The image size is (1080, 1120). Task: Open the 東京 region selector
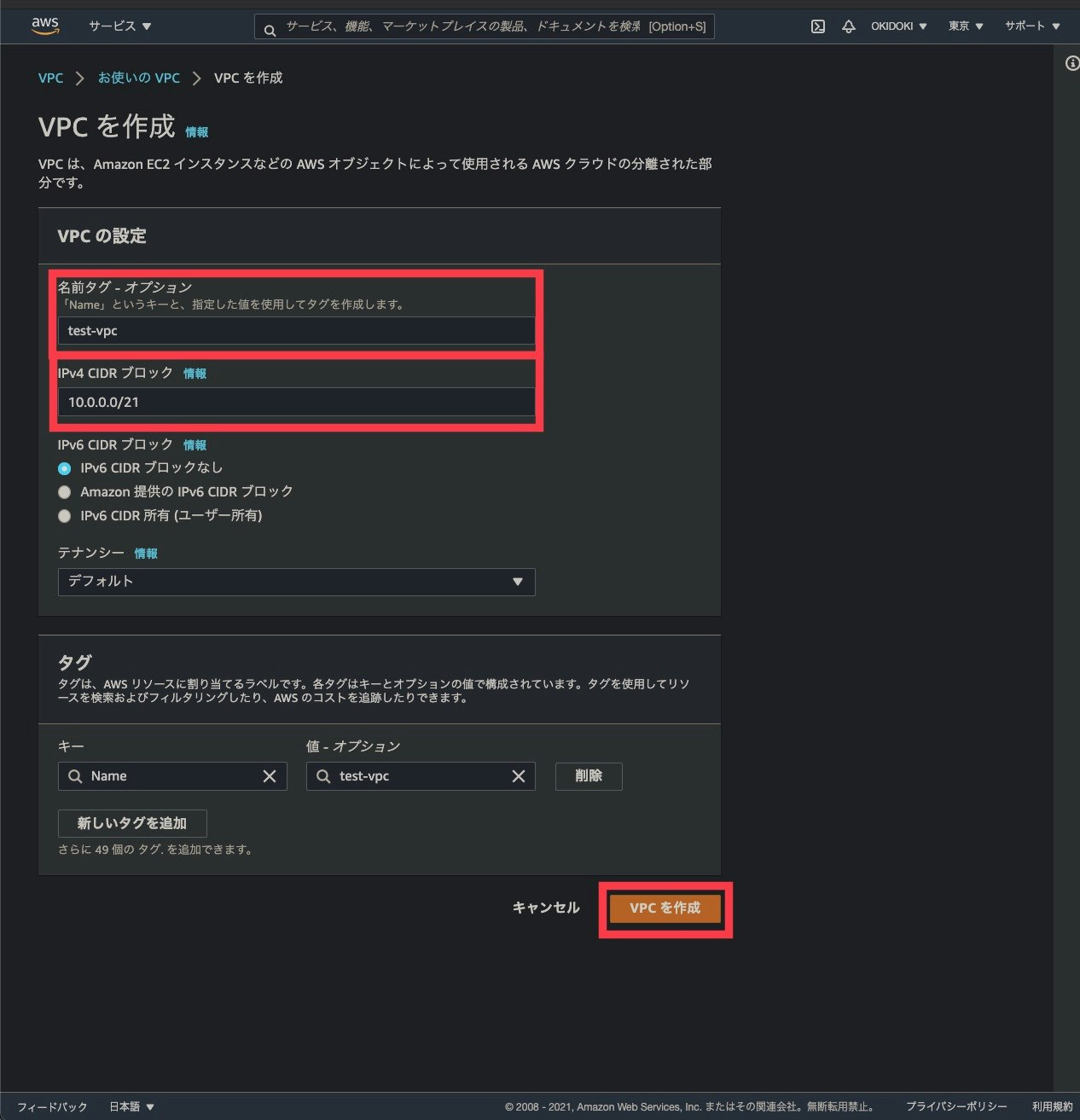pos(966,26)
